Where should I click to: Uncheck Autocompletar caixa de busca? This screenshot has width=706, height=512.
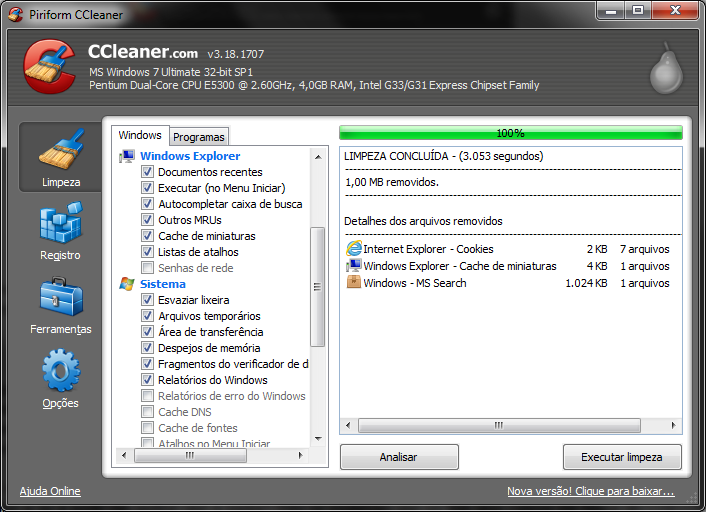click(147, 204)
